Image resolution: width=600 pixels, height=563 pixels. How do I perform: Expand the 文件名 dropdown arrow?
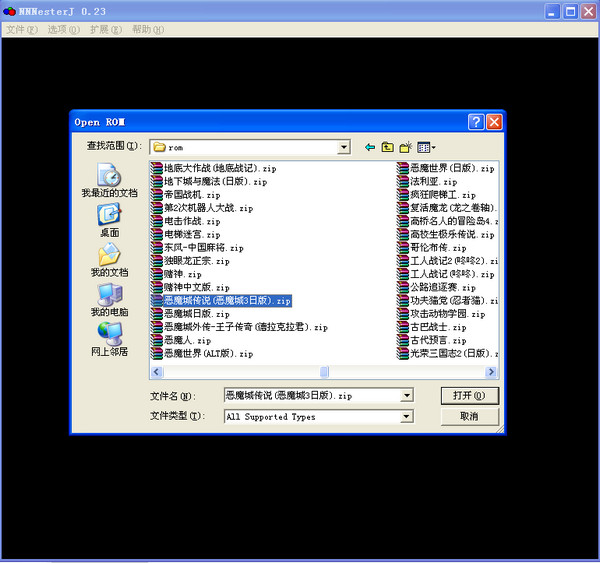click(406, 395)
